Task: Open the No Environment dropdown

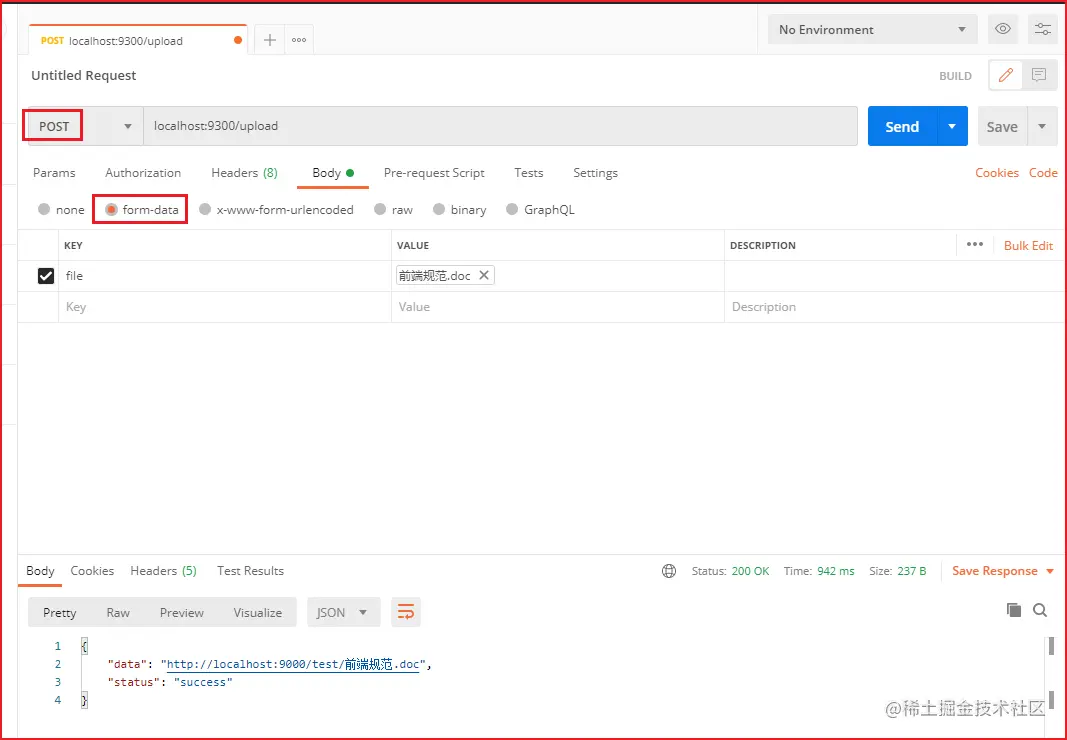Action: [x=872, y=29]
